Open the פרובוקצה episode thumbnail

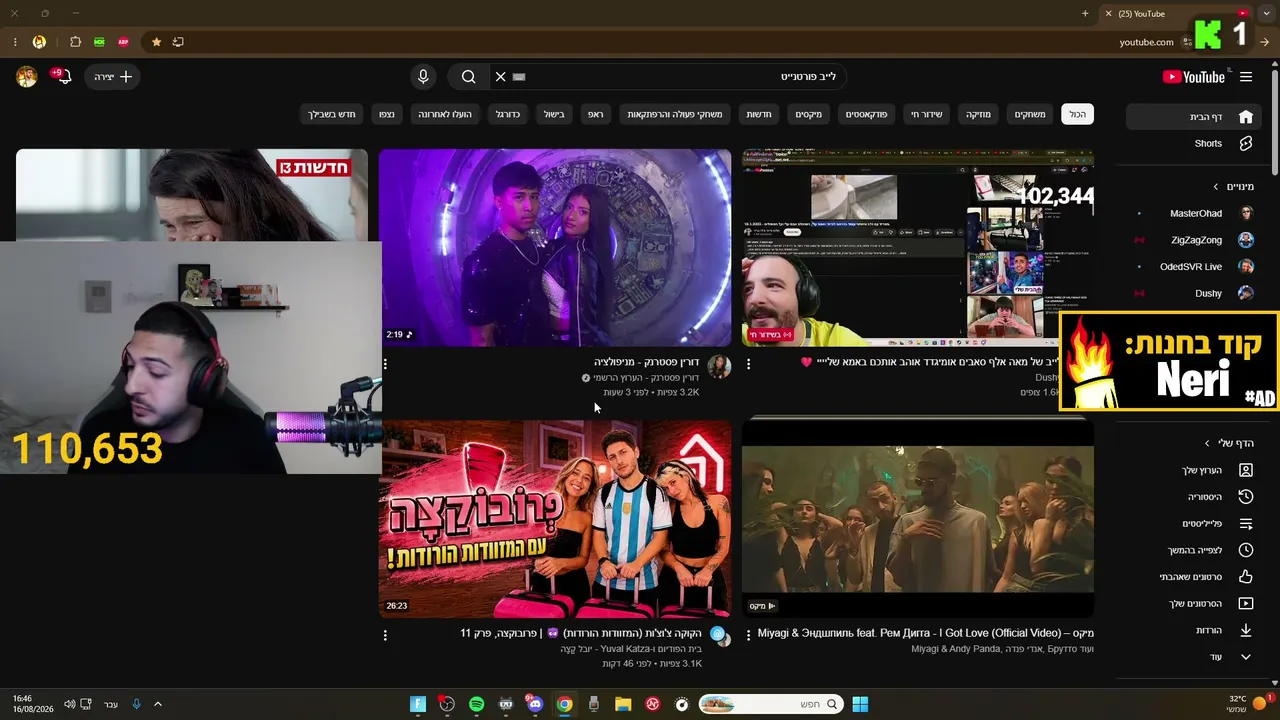[x=555, y=519]
